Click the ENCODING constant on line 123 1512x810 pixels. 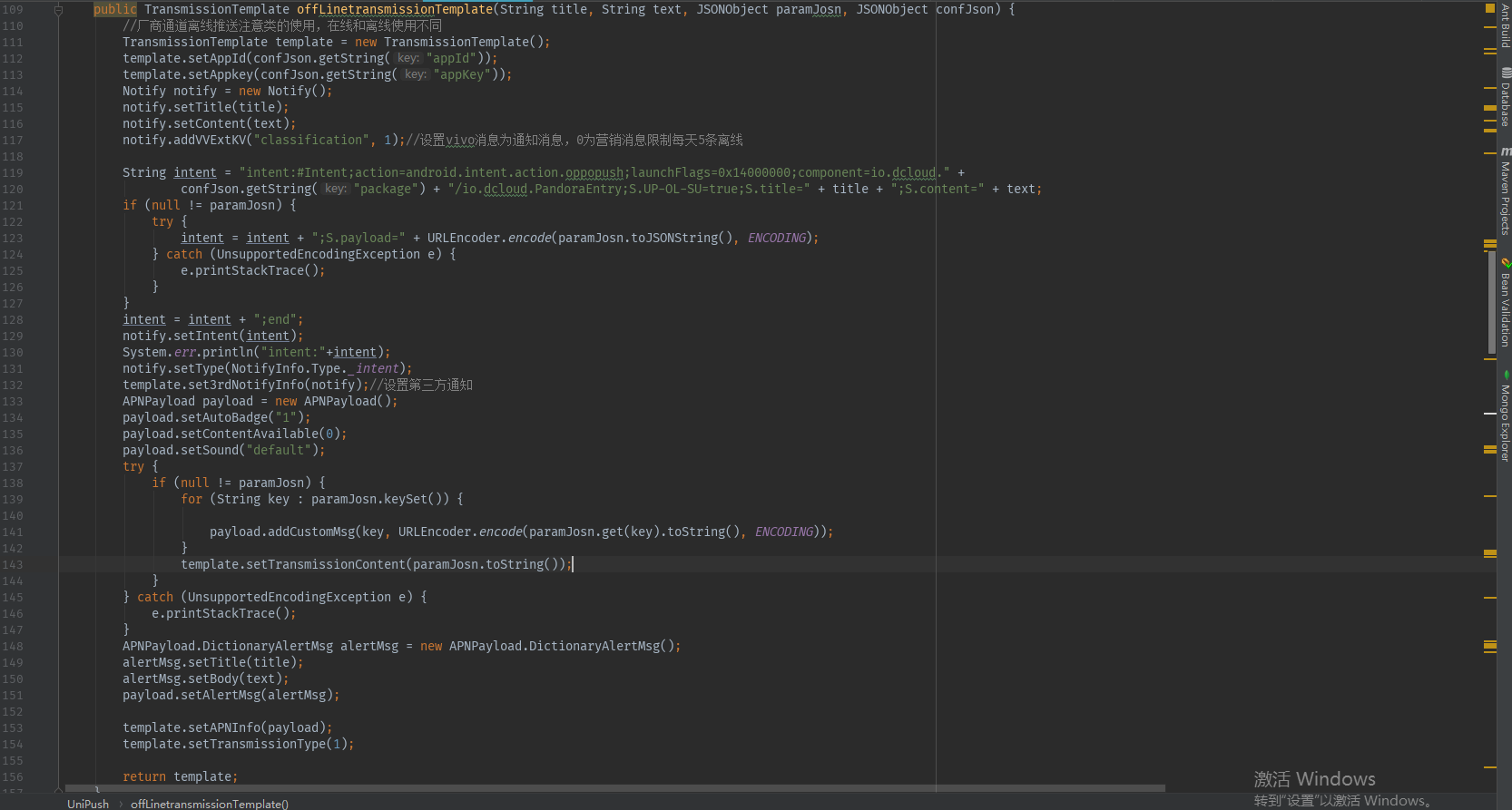777,238
